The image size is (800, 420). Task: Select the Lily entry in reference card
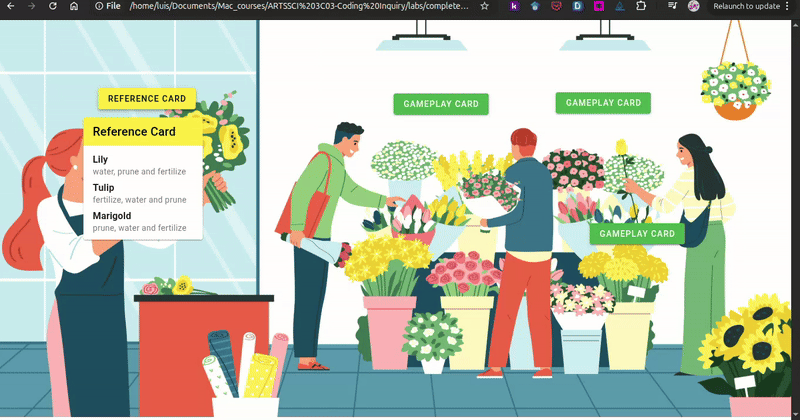click(x=100, y=159)
